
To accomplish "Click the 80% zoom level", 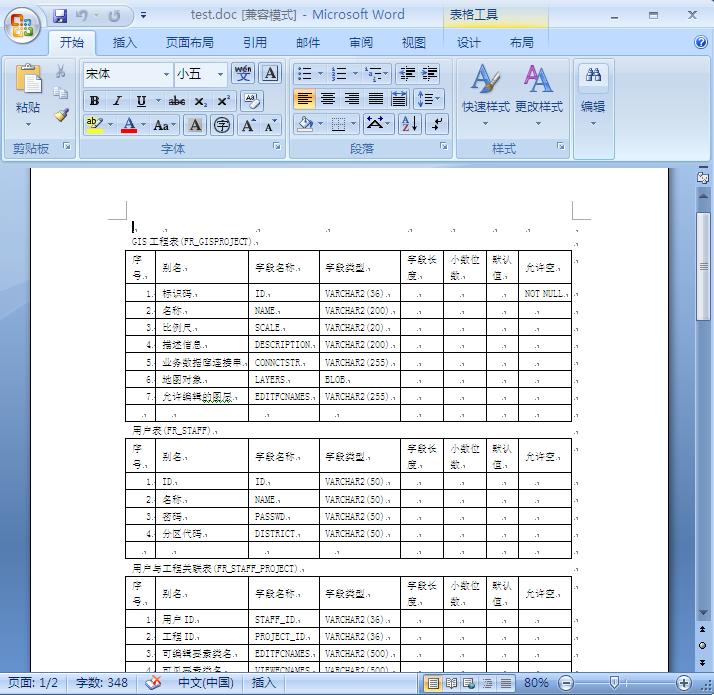I will [x=536, y=683].
